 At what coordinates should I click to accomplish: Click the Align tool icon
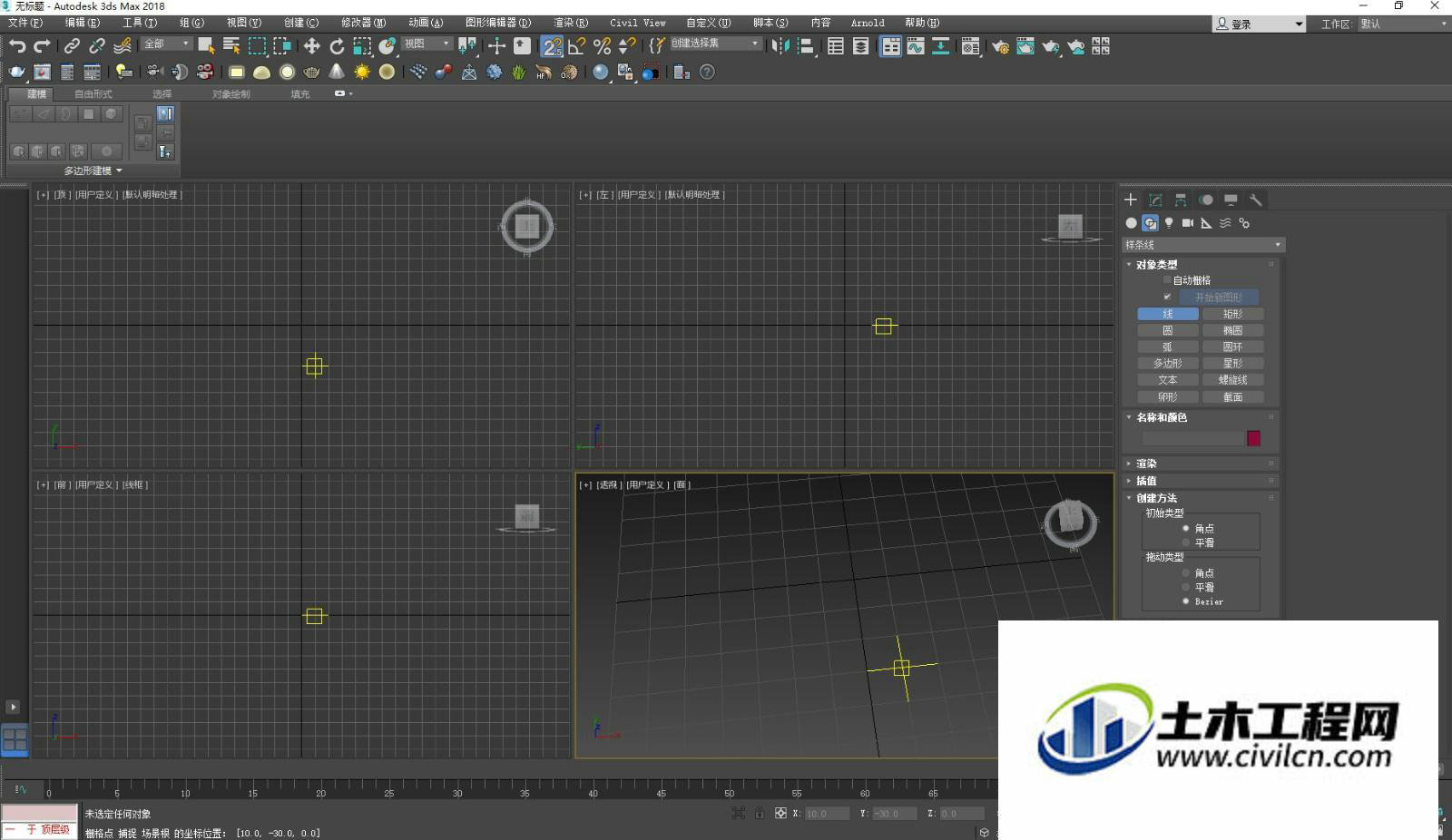click(x=805, y=46)
